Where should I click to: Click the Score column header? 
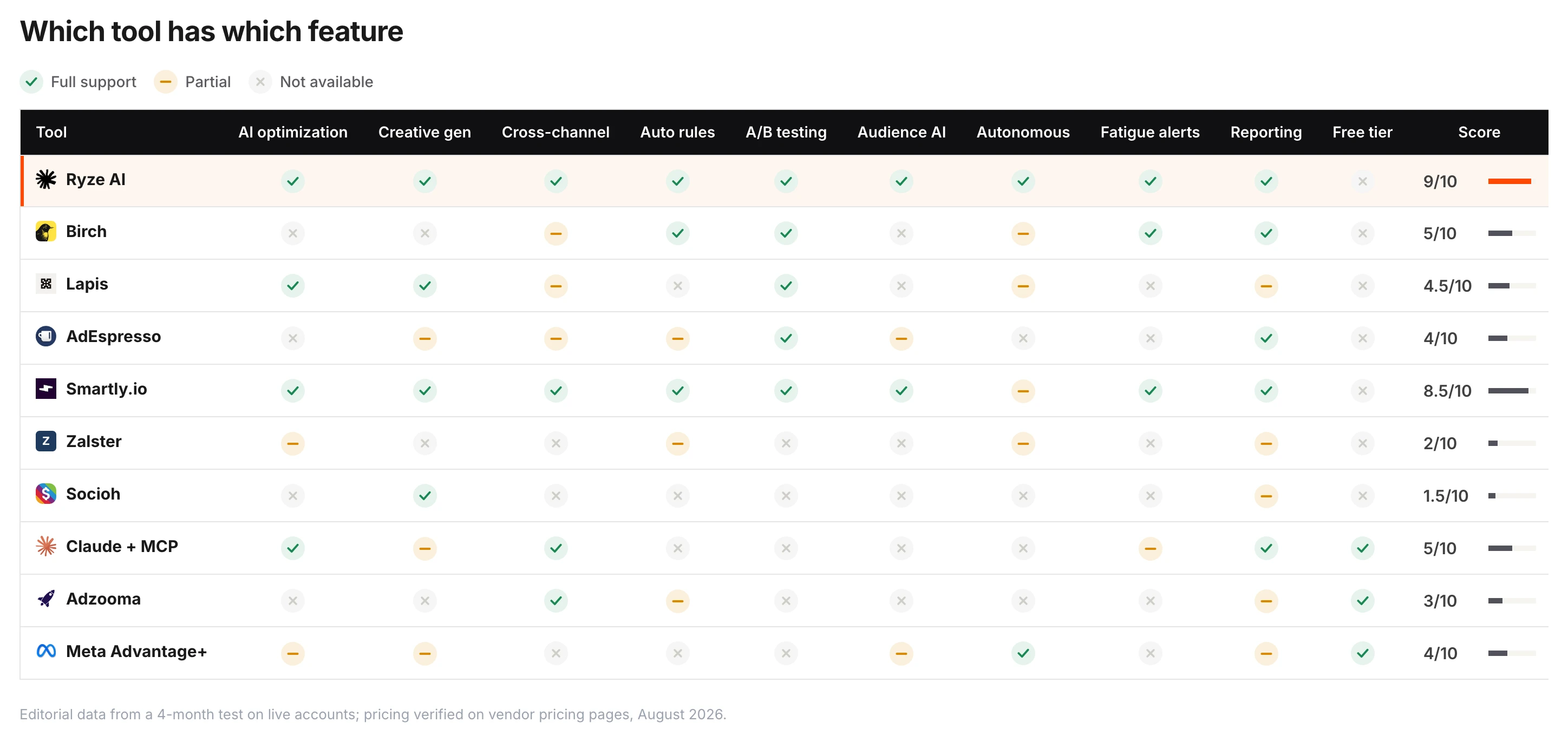coord(1479,132)
